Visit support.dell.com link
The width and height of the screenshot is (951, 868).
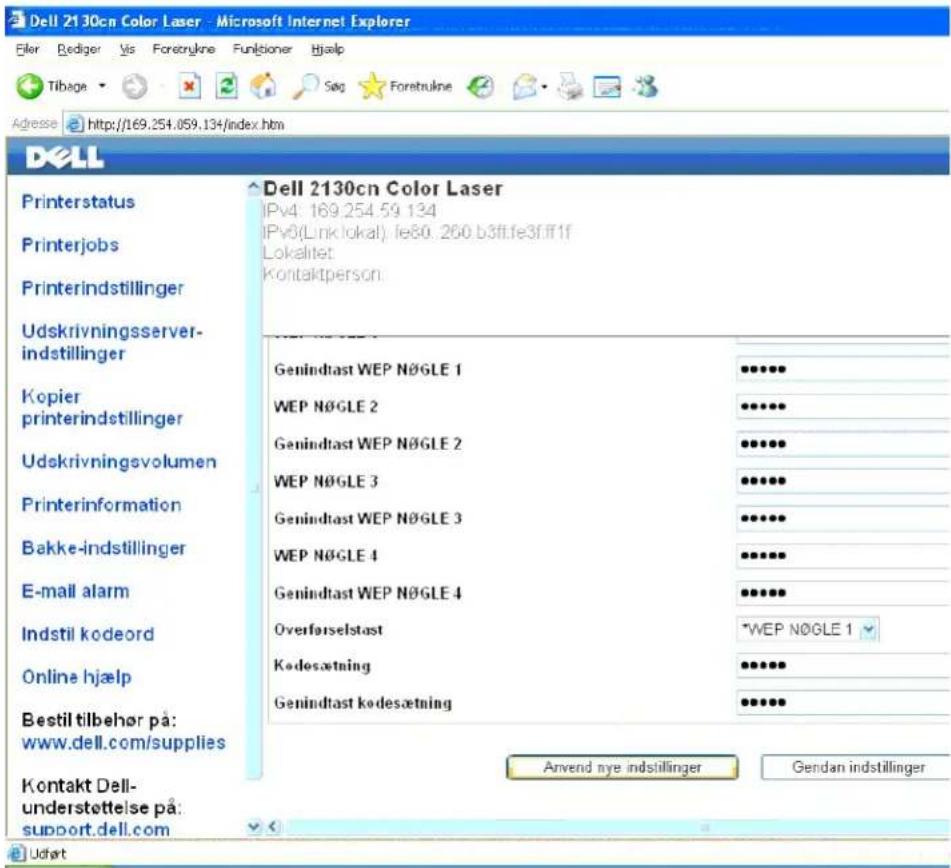[x=96, y=829]
